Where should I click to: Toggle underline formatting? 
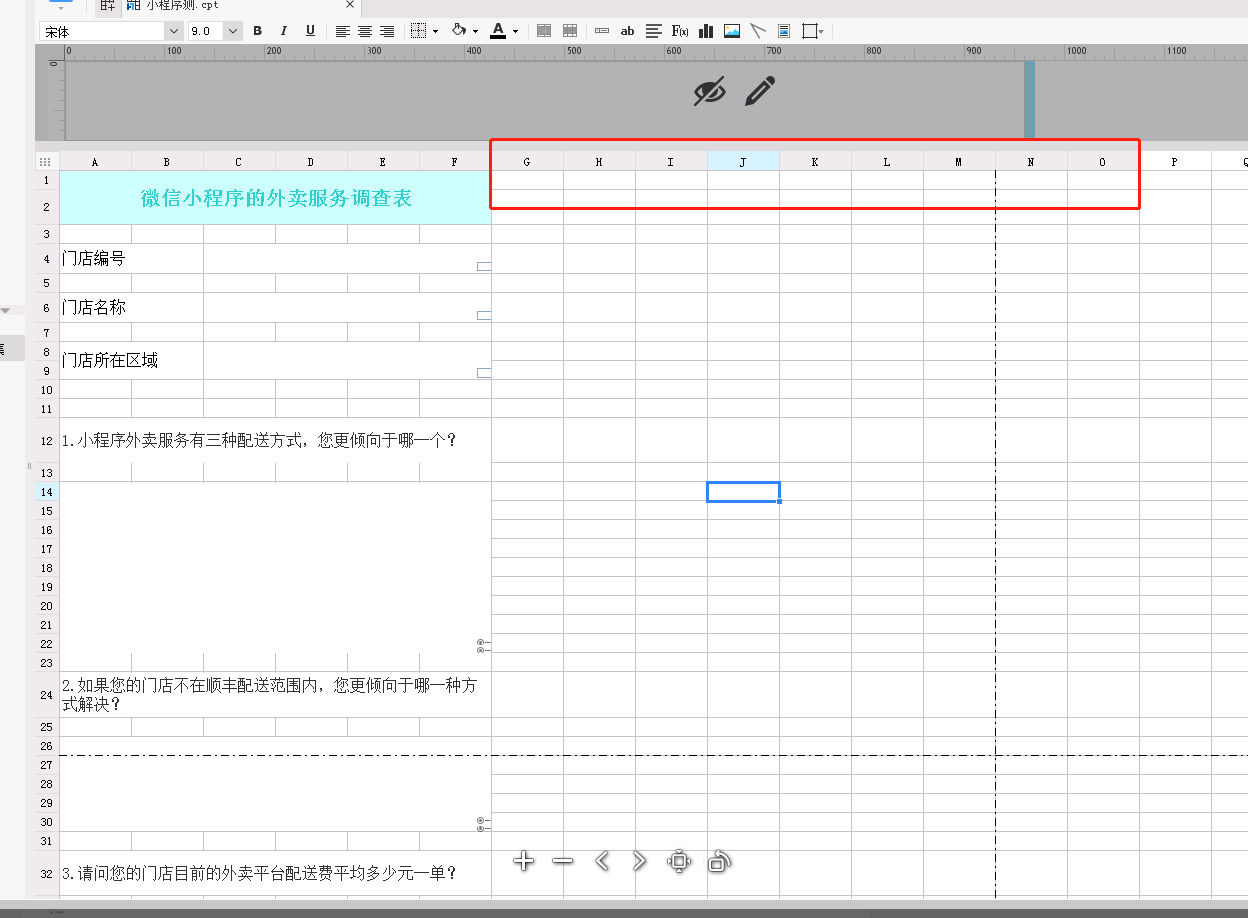[x=310, y=31]
